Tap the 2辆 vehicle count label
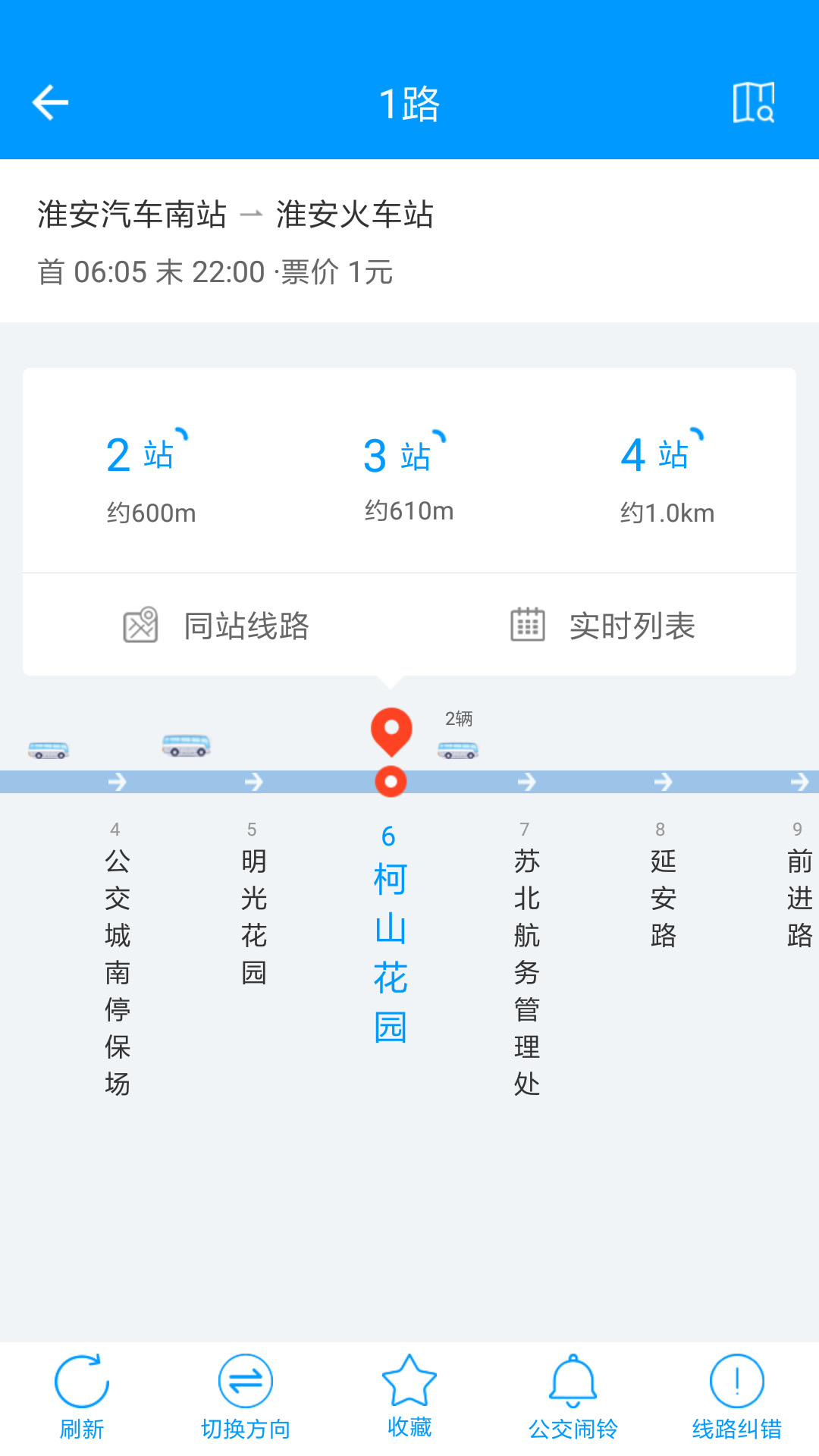 pyautogui.click(x=459, y=718)
